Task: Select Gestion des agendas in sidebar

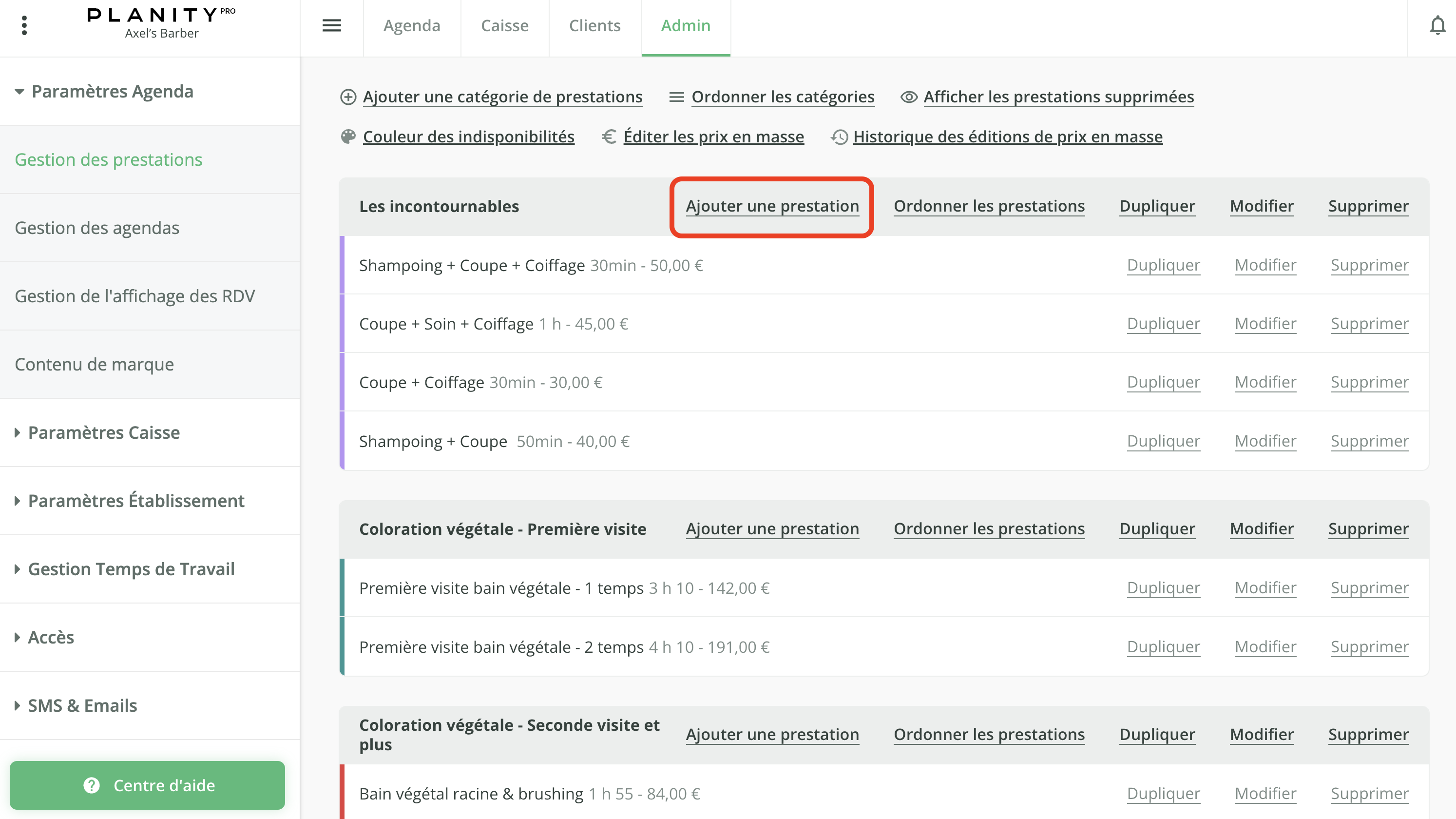Action: coord(96,228)
